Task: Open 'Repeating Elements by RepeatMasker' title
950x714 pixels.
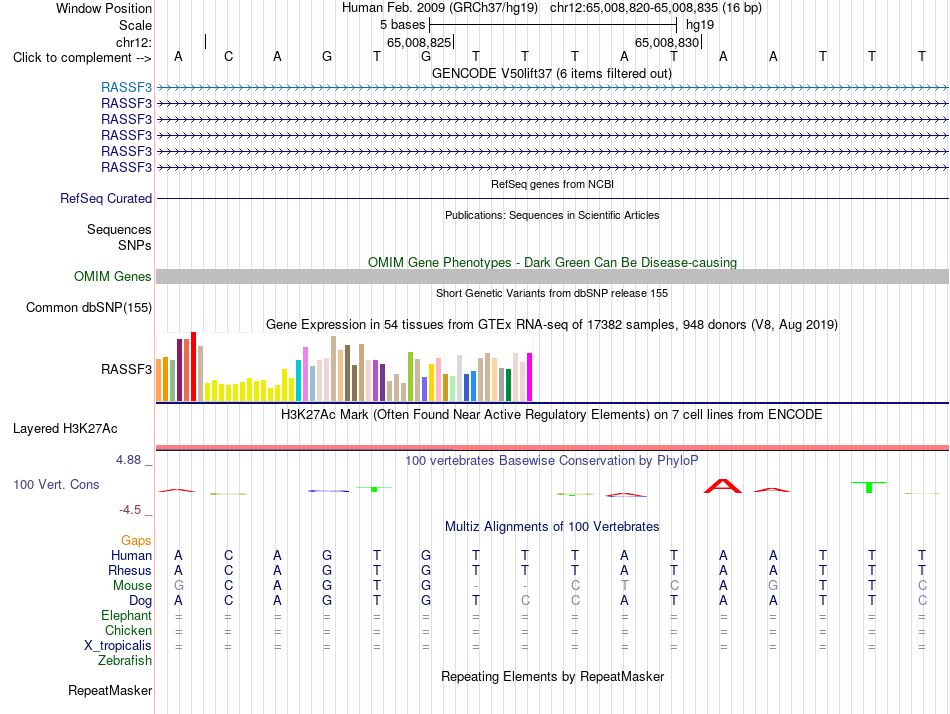Action: [x=552, y=676]
